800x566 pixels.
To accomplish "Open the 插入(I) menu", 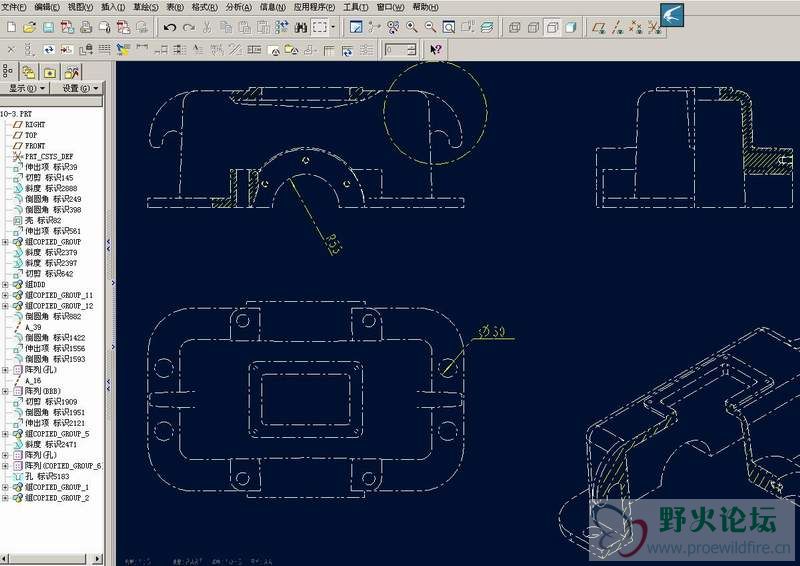I will point(113,7).
